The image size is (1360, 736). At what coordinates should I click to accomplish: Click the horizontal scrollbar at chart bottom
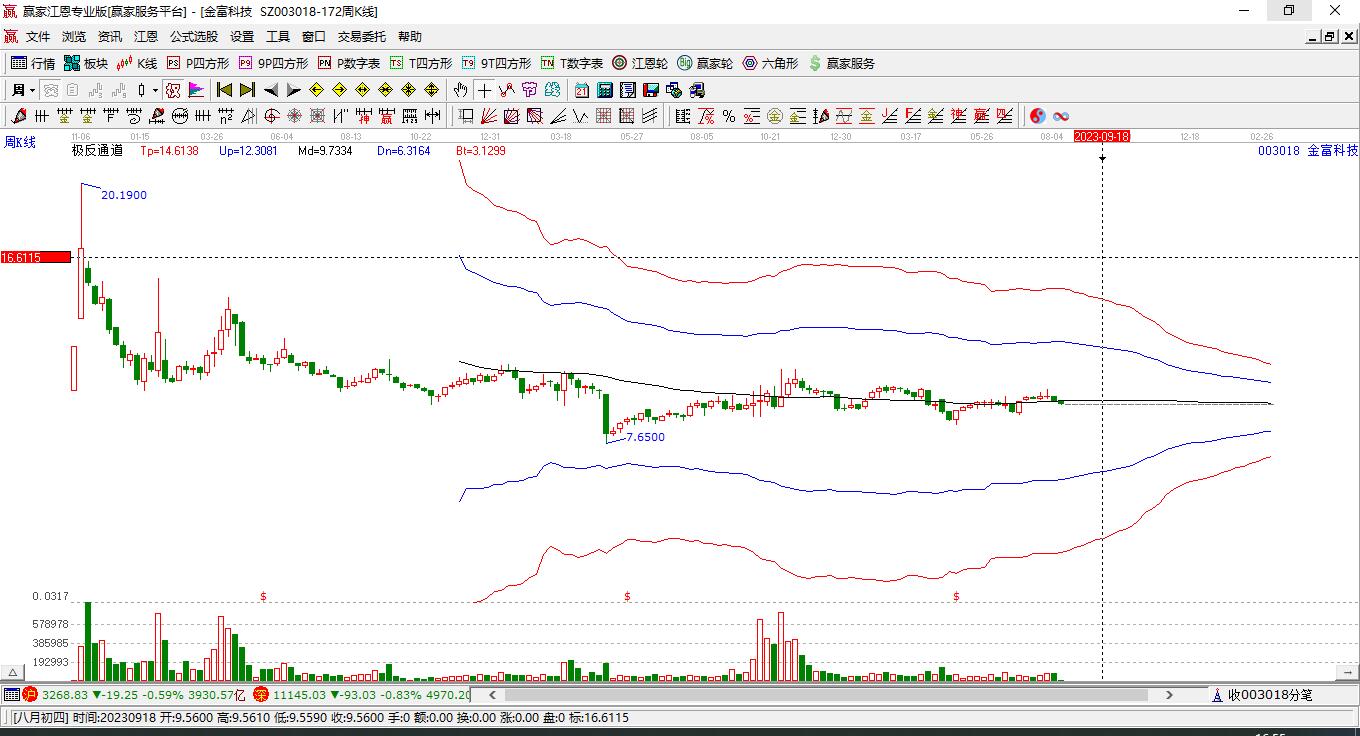(x=827, y=694)
